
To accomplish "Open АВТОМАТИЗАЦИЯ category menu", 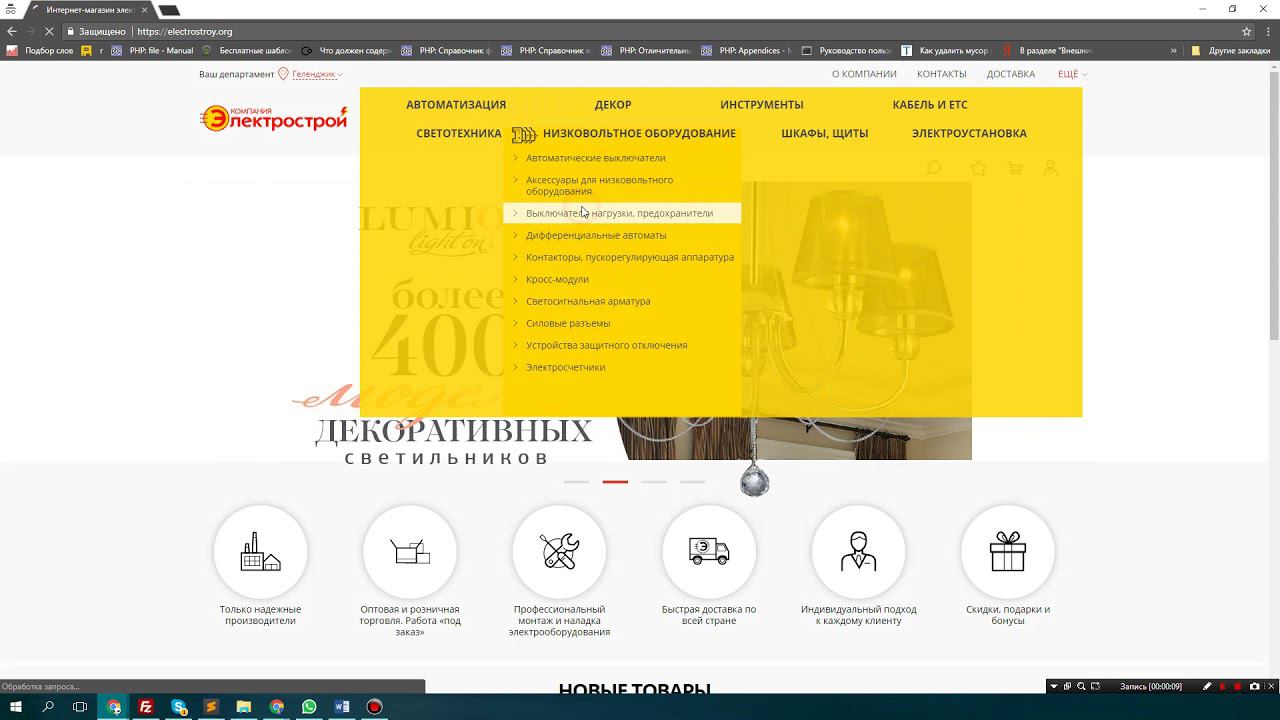I will tap(456, 104).
